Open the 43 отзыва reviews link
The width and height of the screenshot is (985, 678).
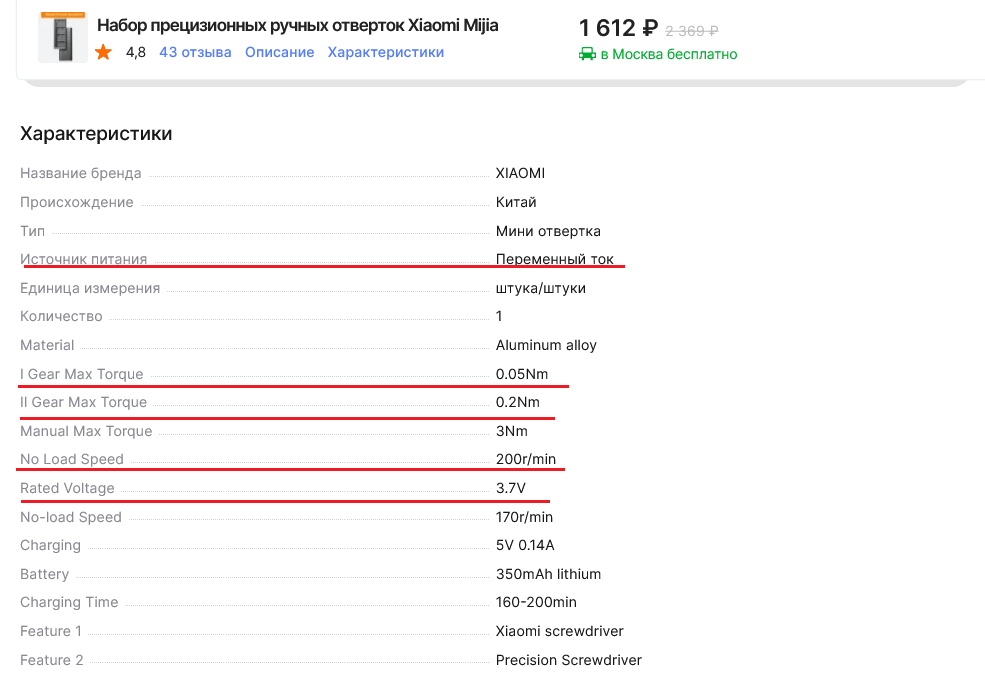[x=195, y=52]
